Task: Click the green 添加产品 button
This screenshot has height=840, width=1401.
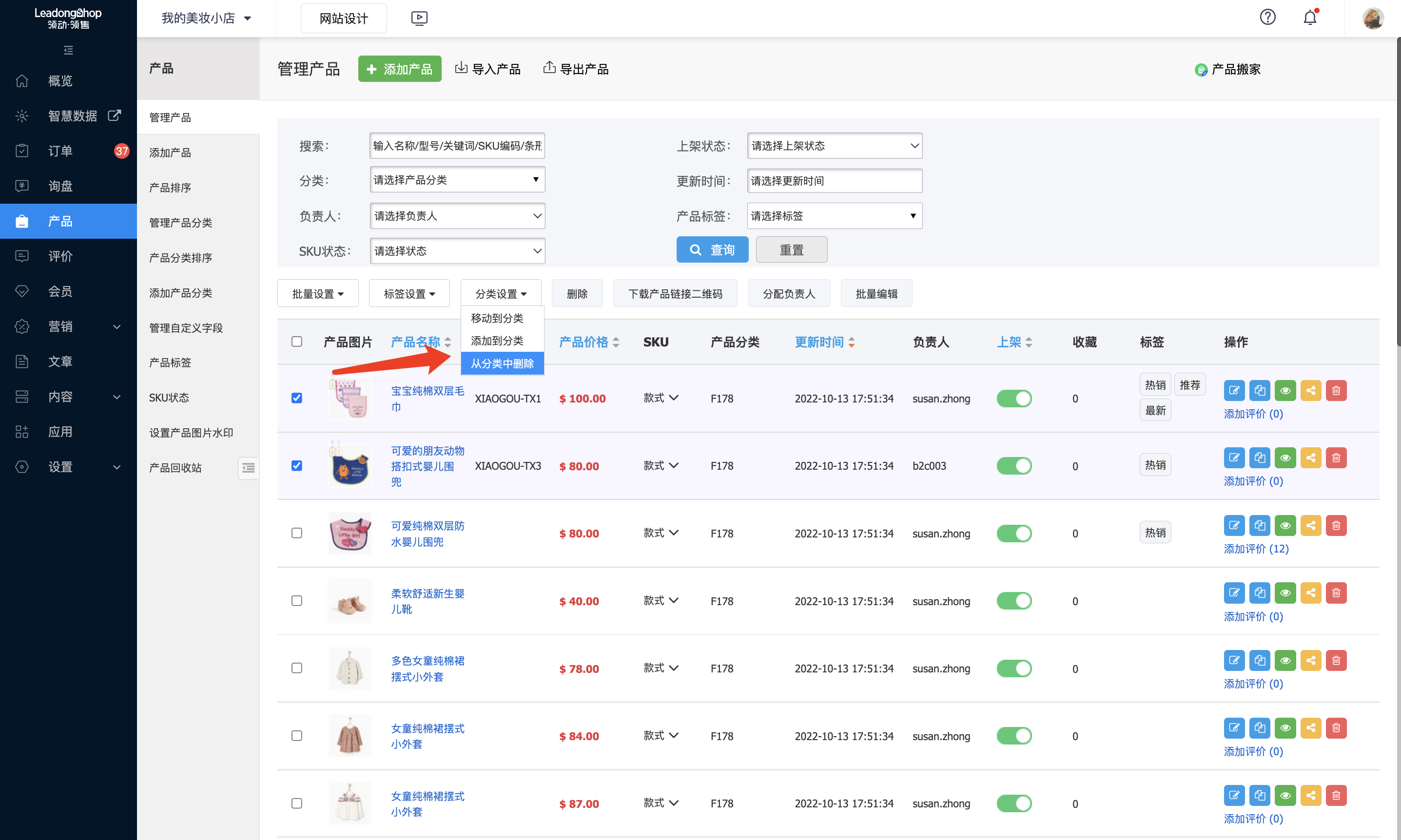Action: click(399, 69)
